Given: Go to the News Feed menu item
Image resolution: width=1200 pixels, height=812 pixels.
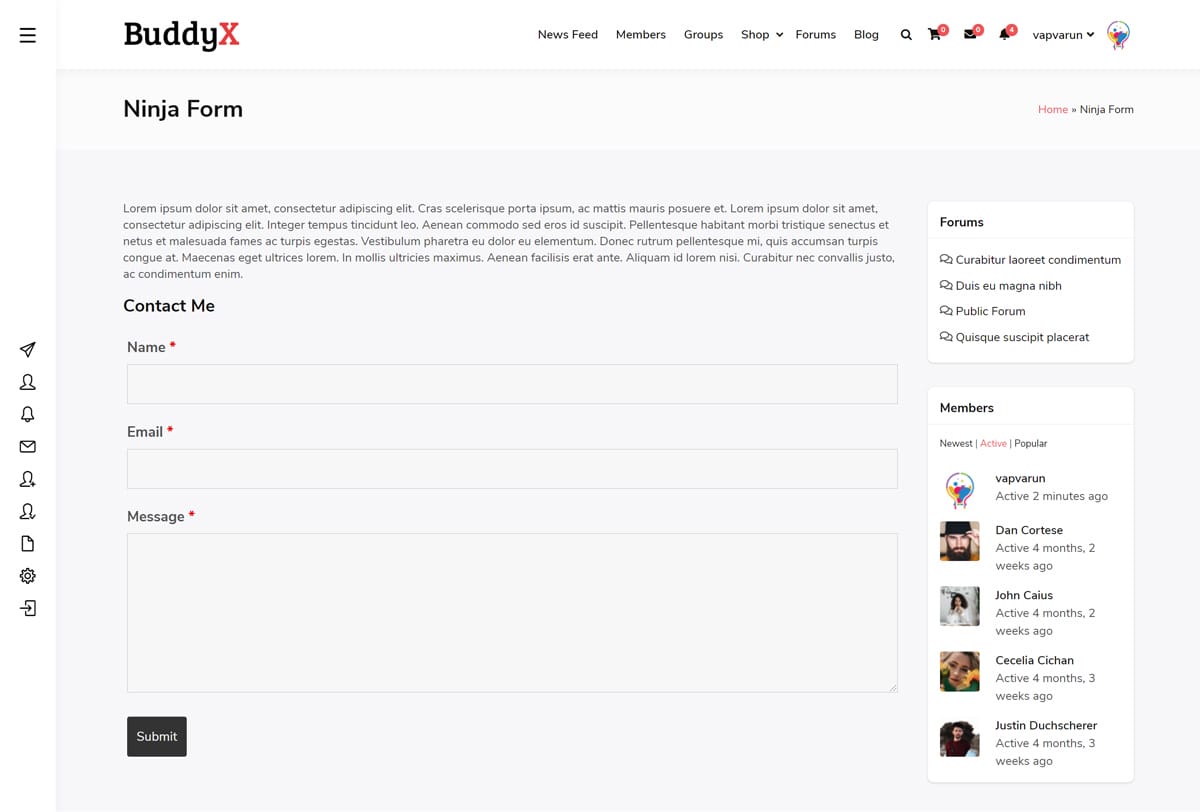Looking at the screenshot, I should click(567, 35).
